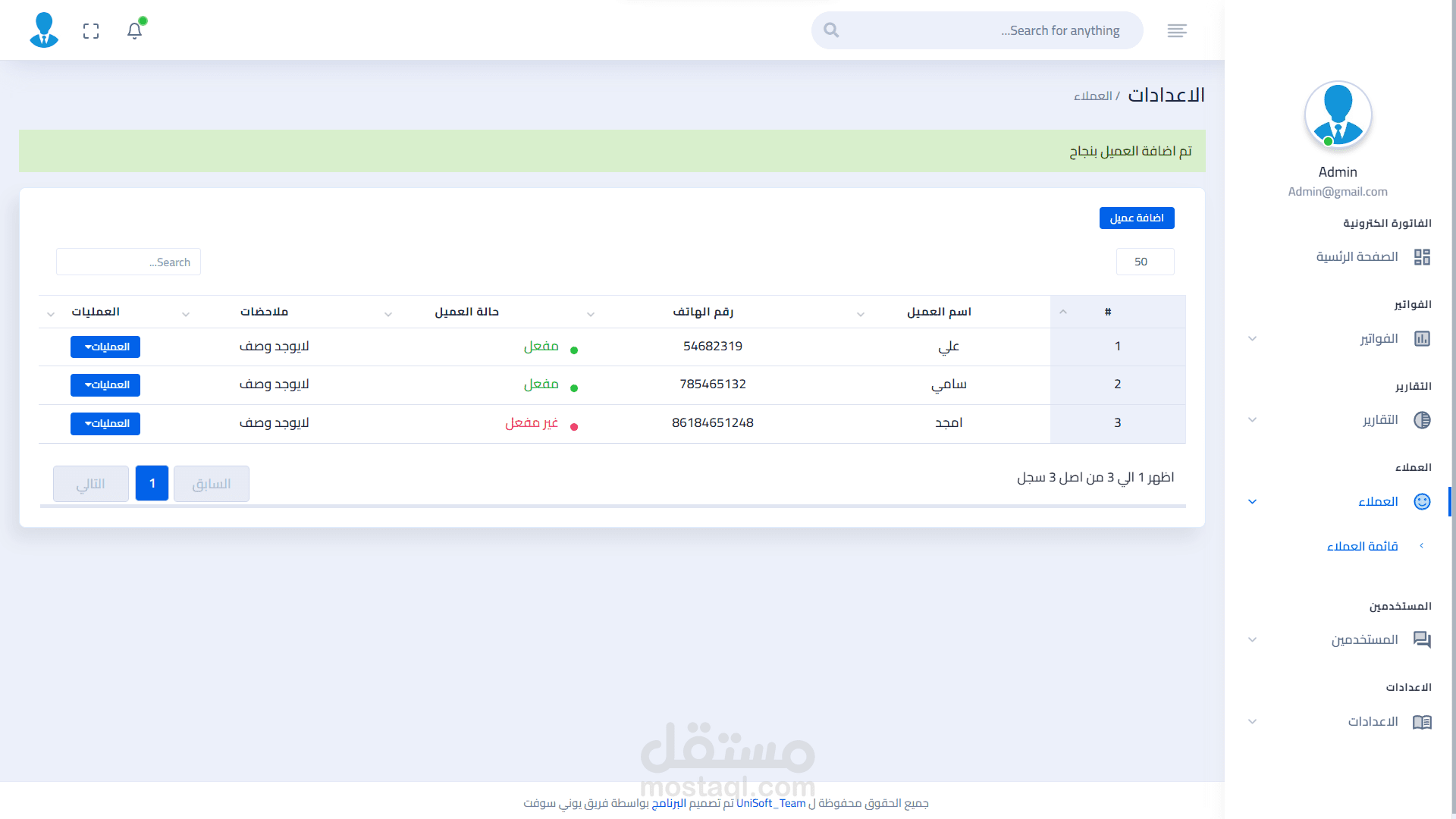The image size is (1456, 819).
Task: Select الصفحة الرئيسية menu item
Action: 1357,257
